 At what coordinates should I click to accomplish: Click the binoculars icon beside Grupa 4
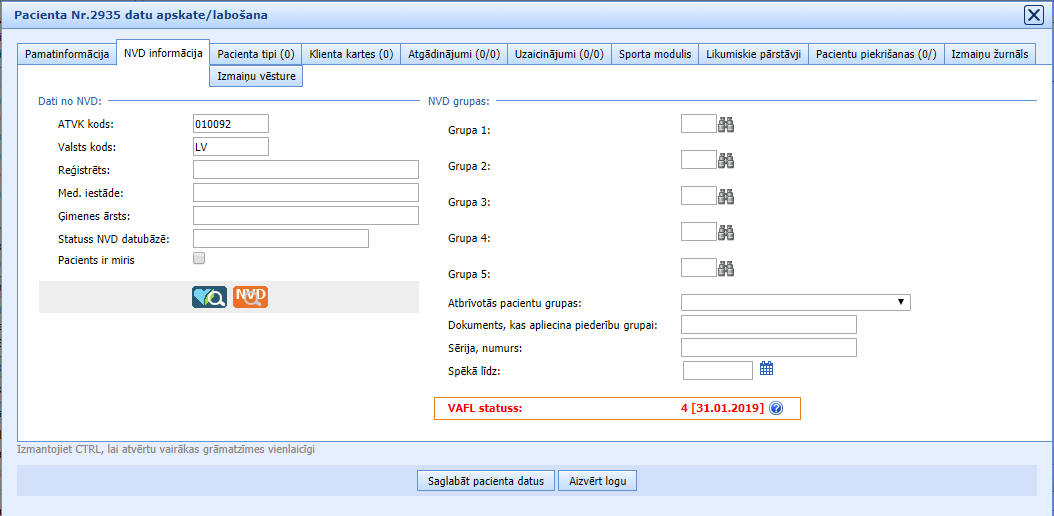726,232
